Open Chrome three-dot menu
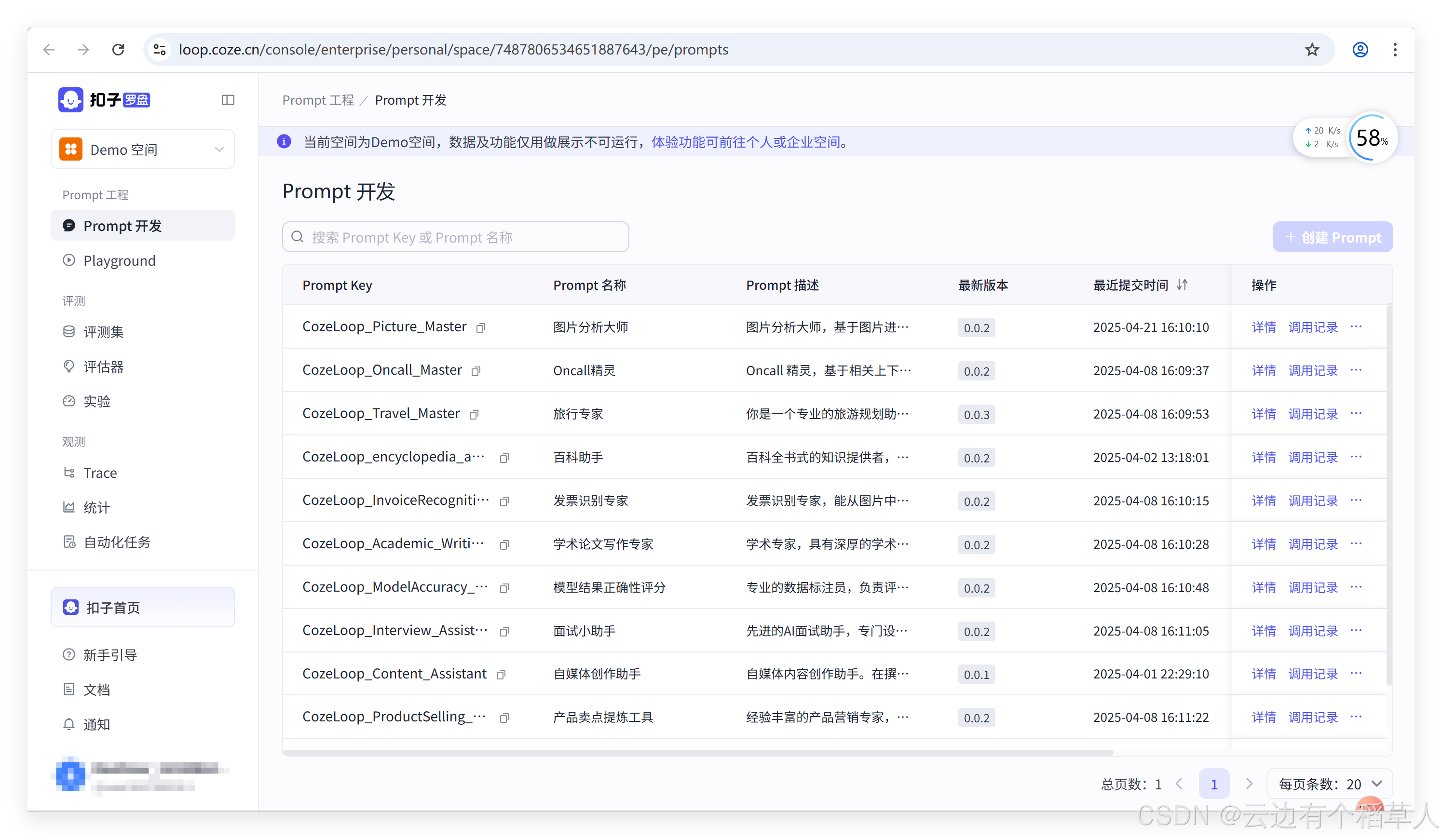 pyautogui.click(x=1395, y=50)
